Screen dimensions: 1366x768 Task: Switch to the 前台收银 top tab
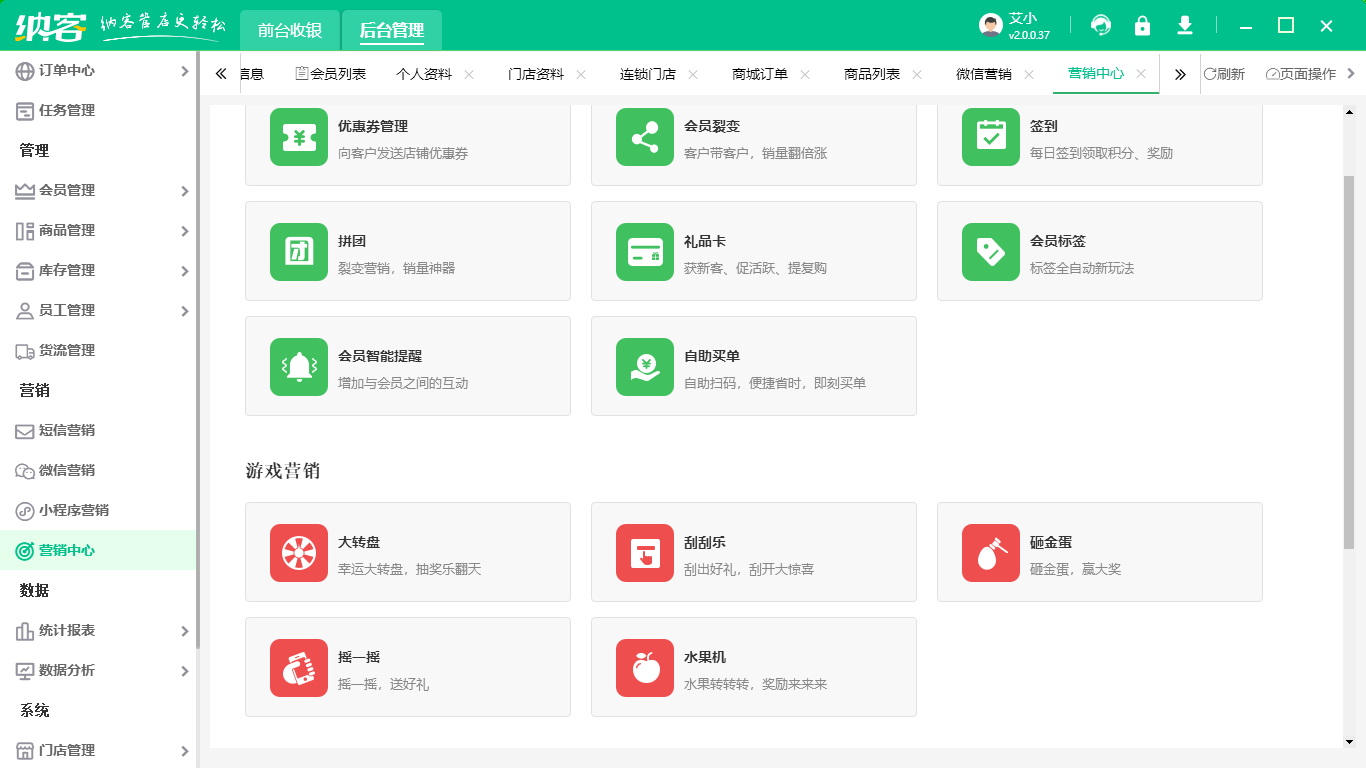click(290, 30)
